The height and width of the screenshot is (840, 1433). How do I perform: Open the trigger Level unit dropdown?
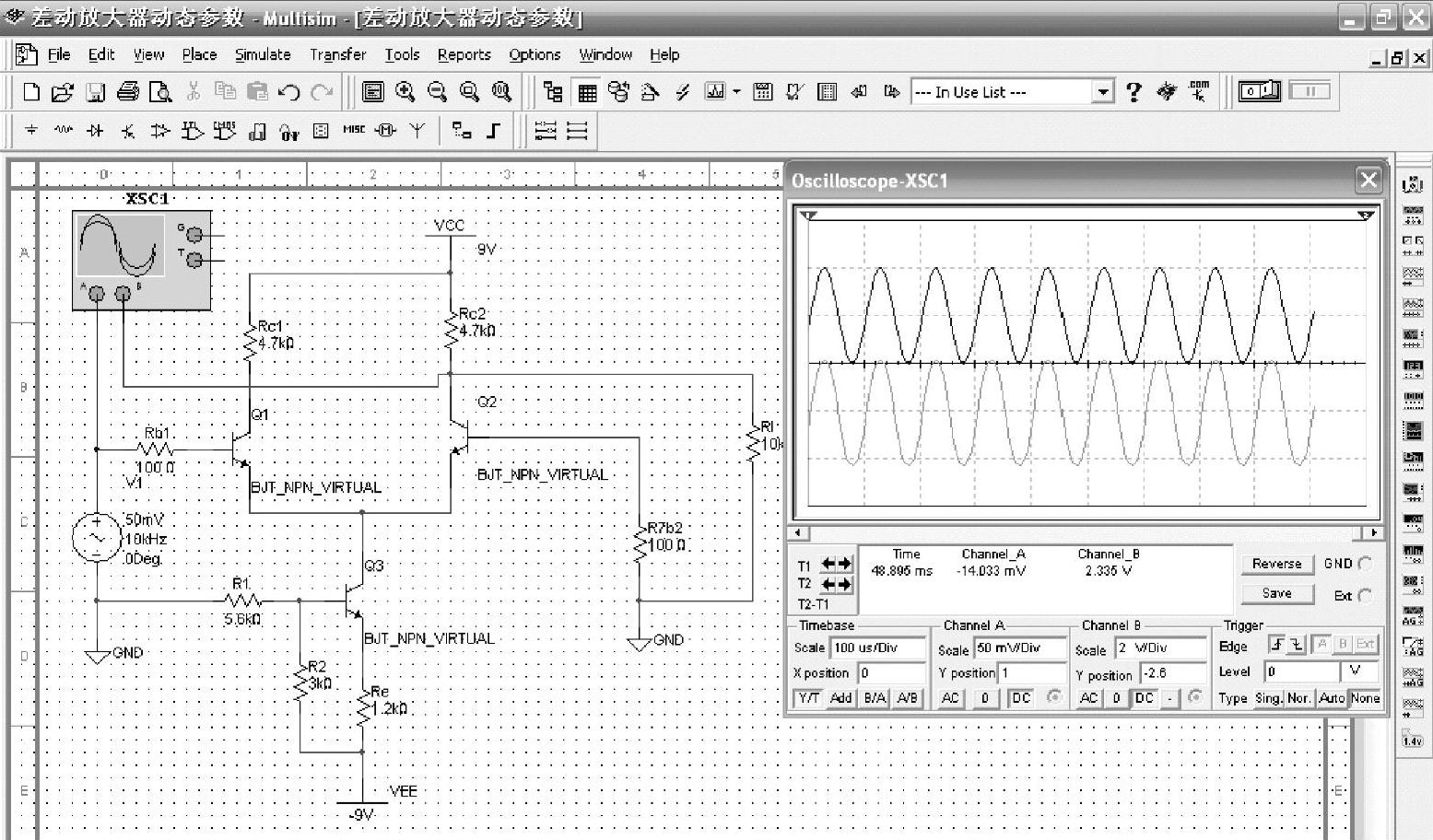pyautogui.click(x=1361, y=671)
